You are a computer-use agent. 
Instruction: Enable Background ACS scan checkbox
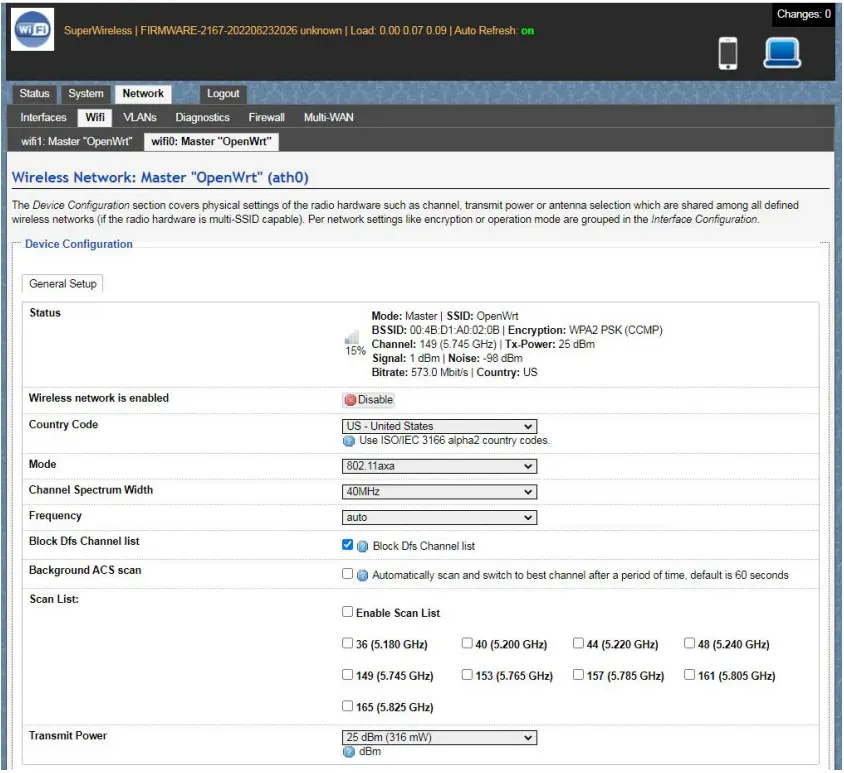coord(348,574)
